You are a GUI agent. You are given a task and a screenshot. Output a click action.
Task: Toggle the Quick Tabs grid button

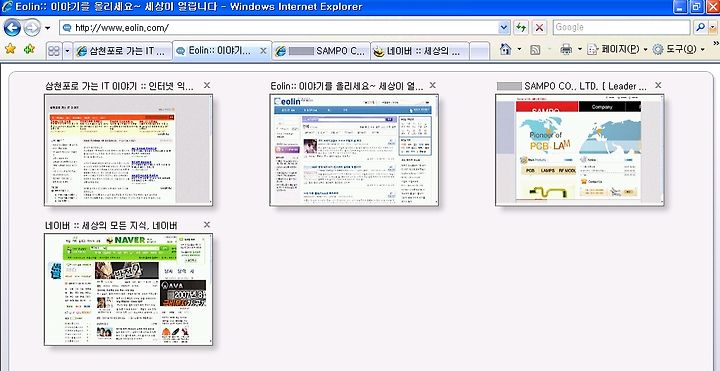(x=54, y=51)
